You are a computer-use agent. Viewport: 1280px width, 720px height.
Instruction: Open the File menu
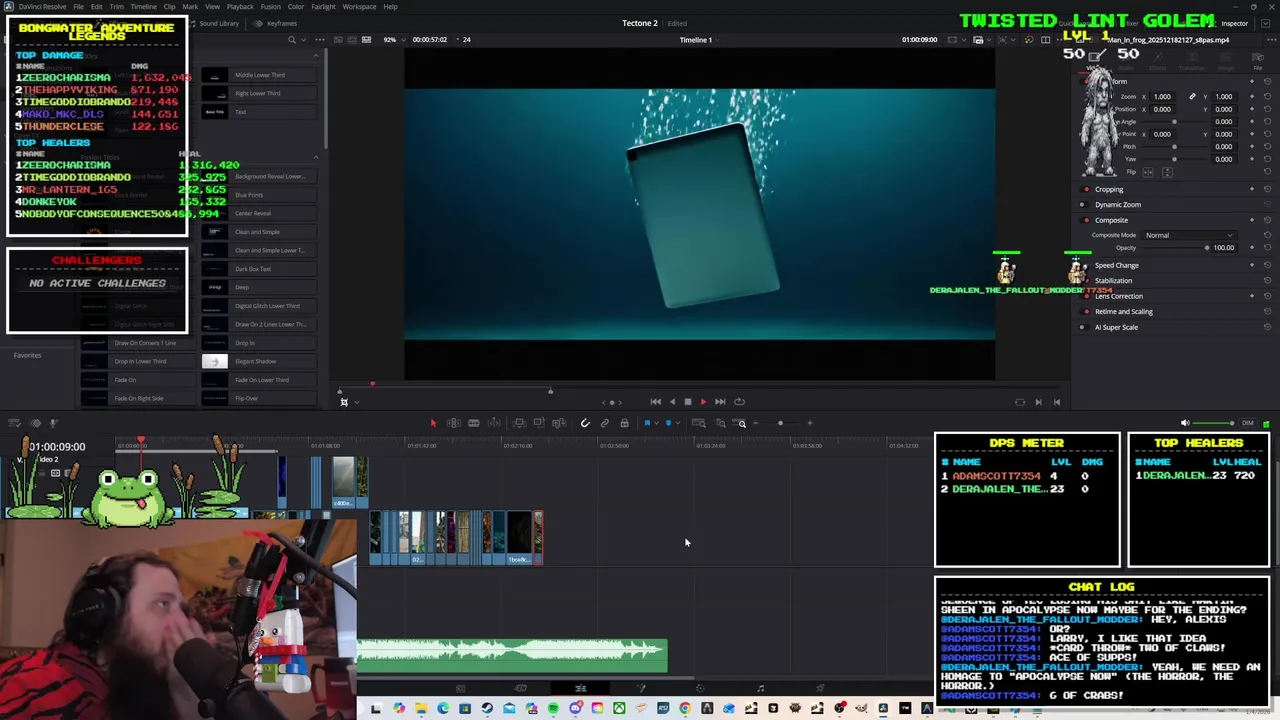pyautogui.click(x=78, y=7)
